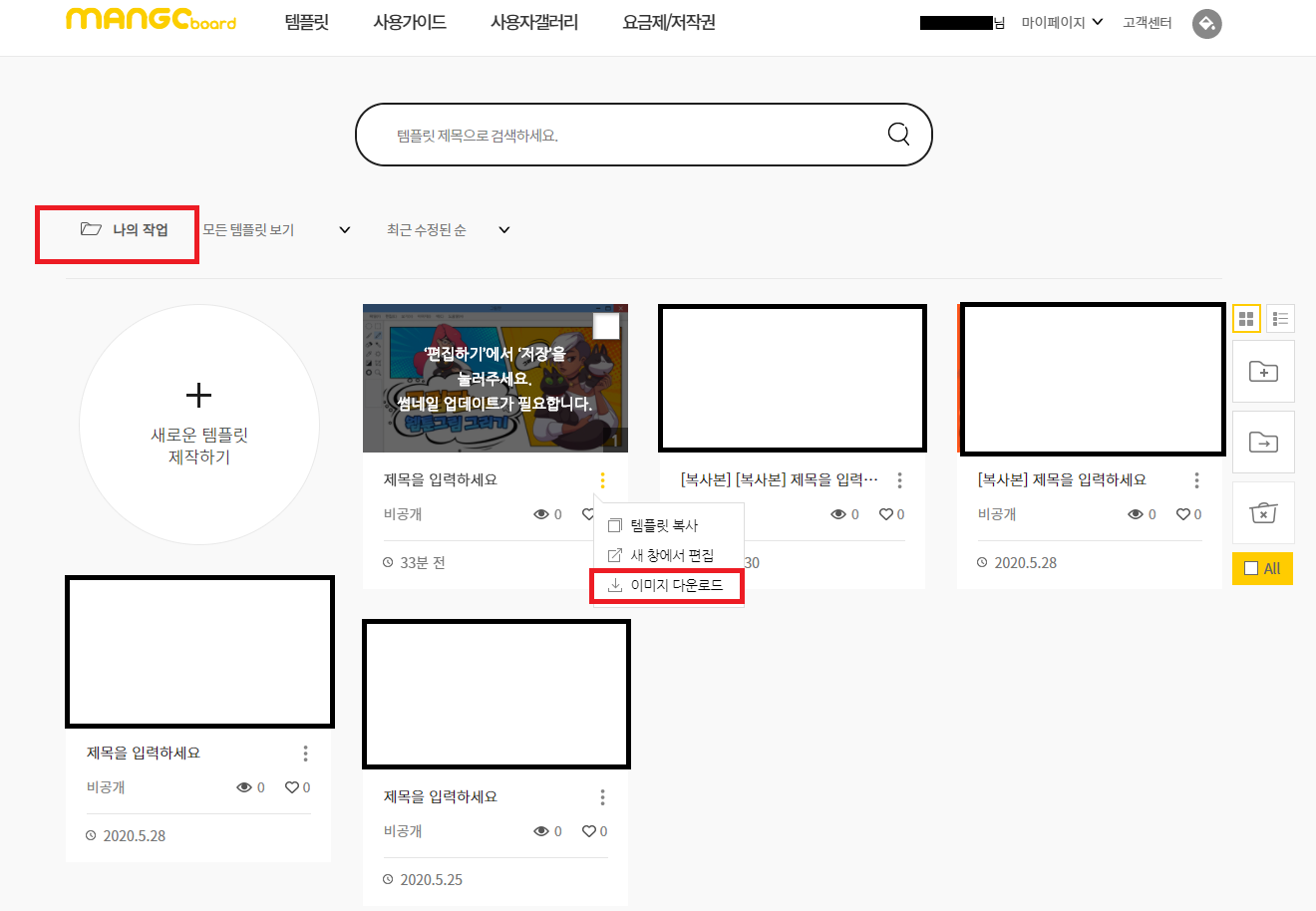Viewport: 1316px width, 911px height.
Task: Click 새로운 템플릿 제작하기 circle button
Action: (x=198, y=423)
